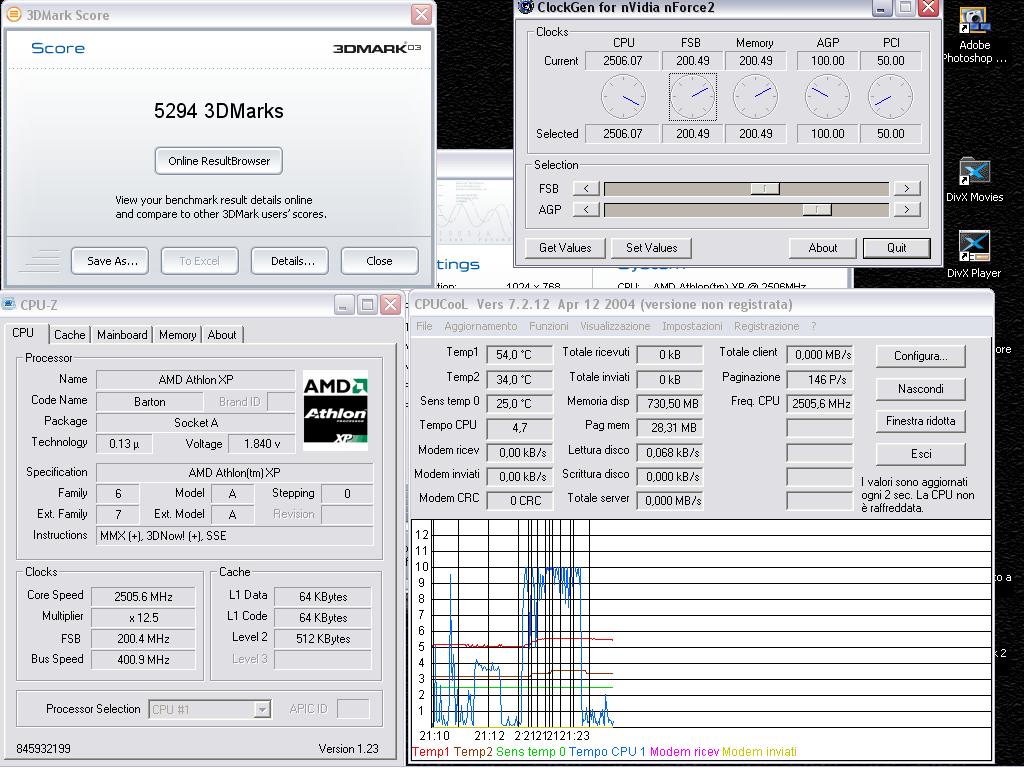1024x768 pixels.
Task: Open DivX Movies desktop folder
Action: 974,180
